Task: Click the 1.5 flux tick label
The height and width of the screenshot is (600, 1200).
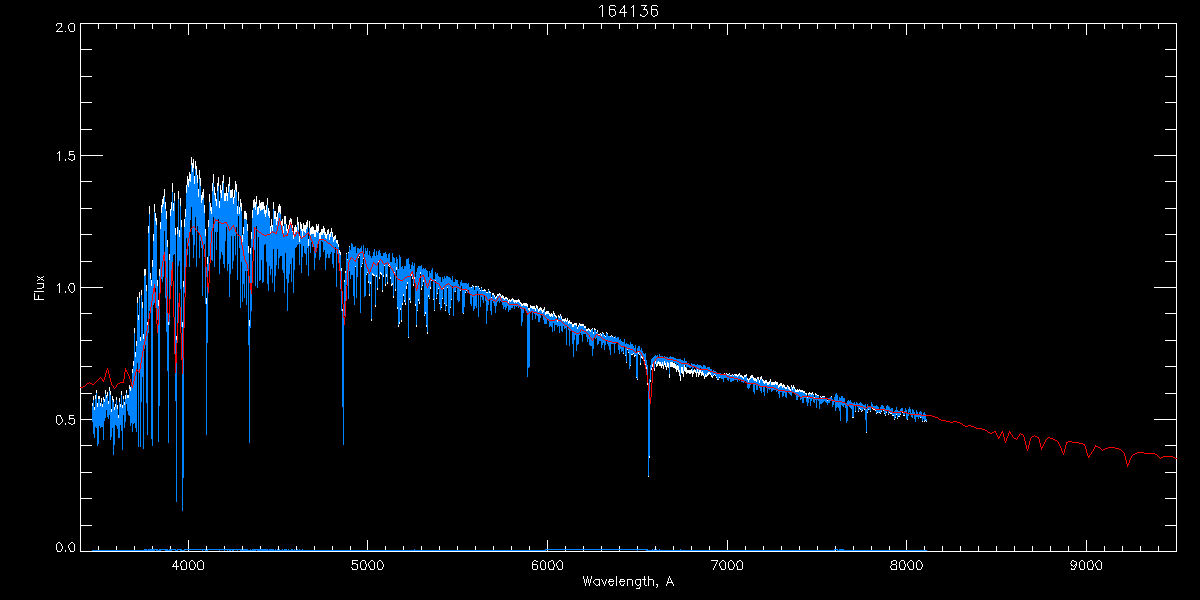Action: (x=66, y=157)
